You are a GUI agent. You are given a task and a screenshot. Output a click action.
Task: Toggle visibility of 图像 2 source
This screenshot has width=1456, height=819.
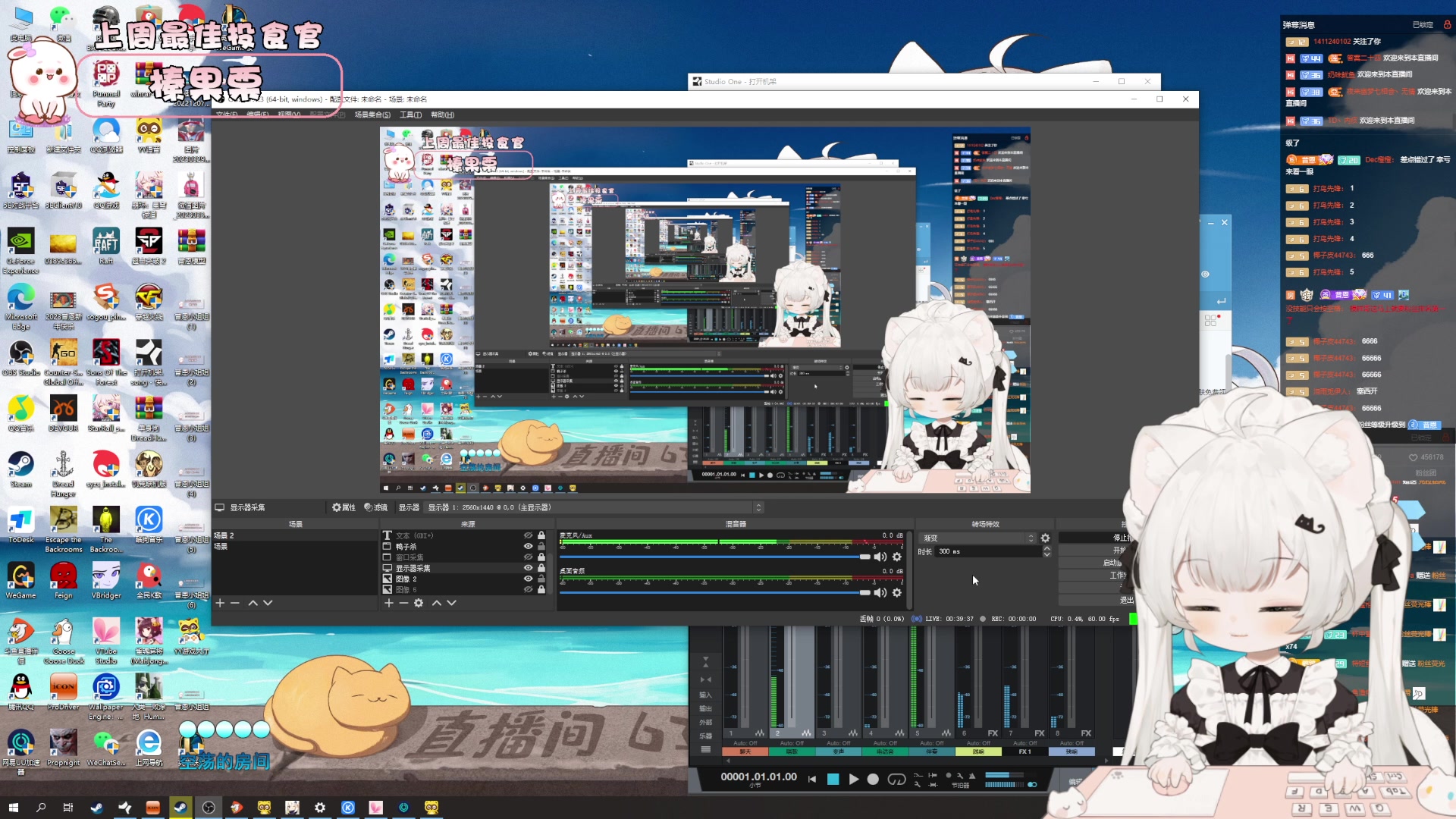point(528,579)
